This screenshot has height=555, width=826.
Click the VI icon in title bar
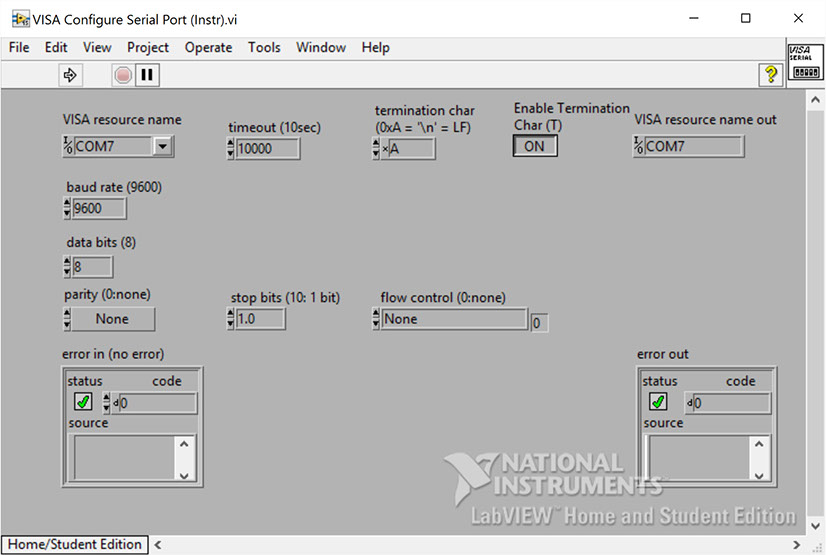pos(21,19)
